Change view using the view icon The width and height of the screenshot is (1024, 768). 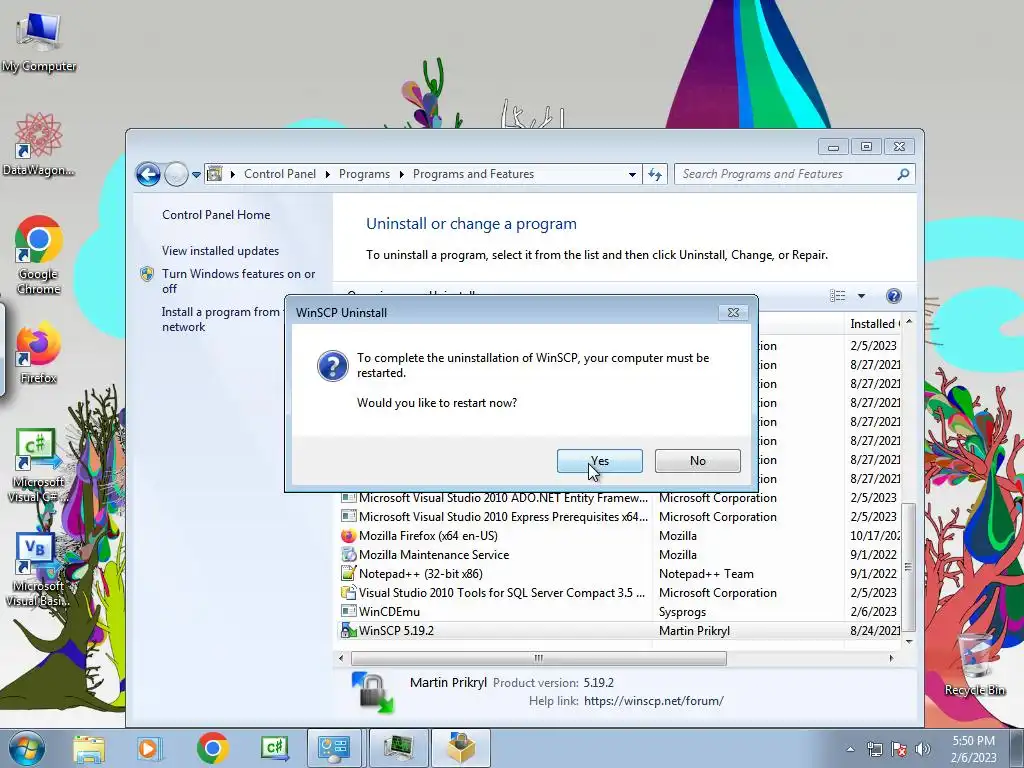838,296
